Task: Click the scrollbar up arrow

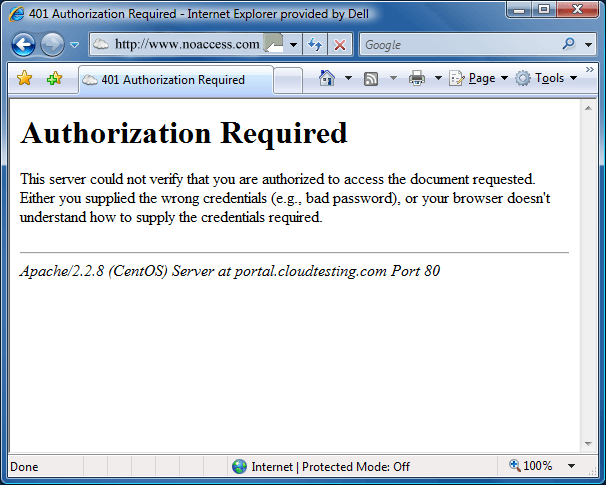Action: (588, 108)
